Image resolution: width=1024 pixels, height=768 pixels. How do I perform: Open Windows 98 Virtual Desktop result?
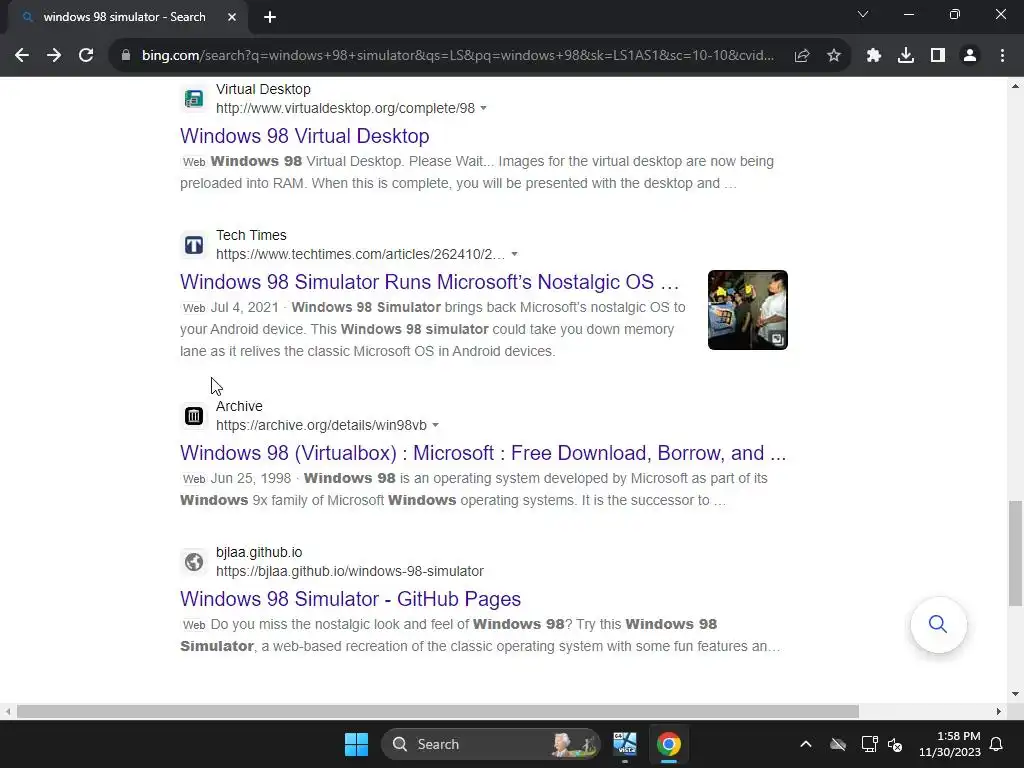(305, 136)
